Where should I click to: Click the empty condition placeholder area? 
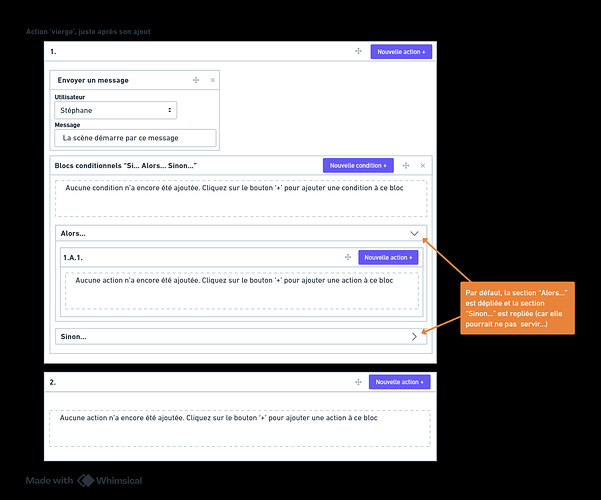(x=241, y=197)
